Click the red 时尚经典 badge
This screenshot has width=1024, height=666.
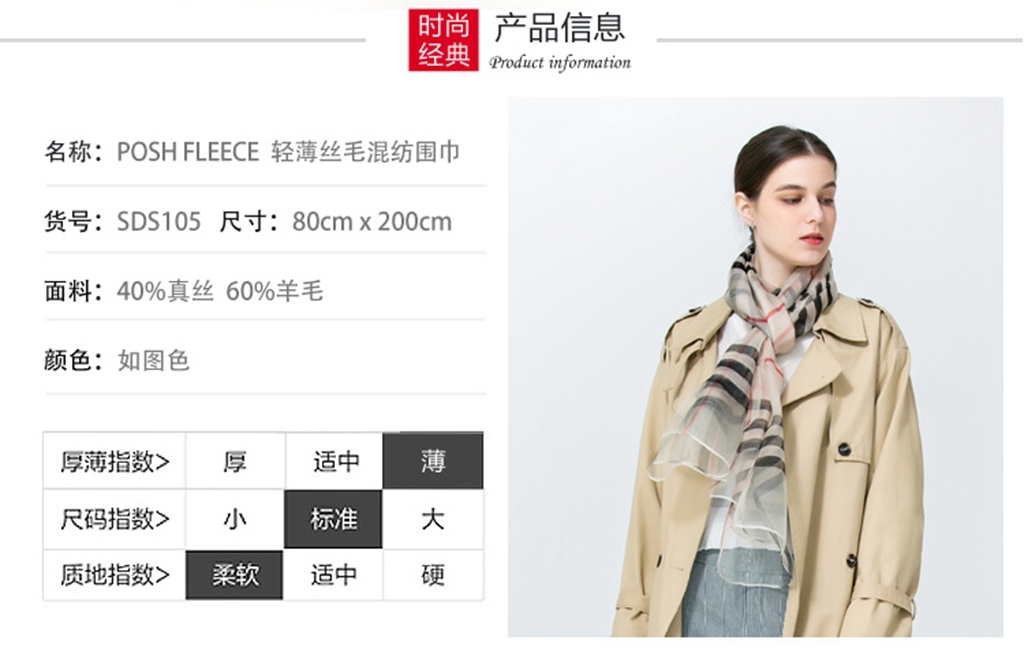(x=443, y=39)
